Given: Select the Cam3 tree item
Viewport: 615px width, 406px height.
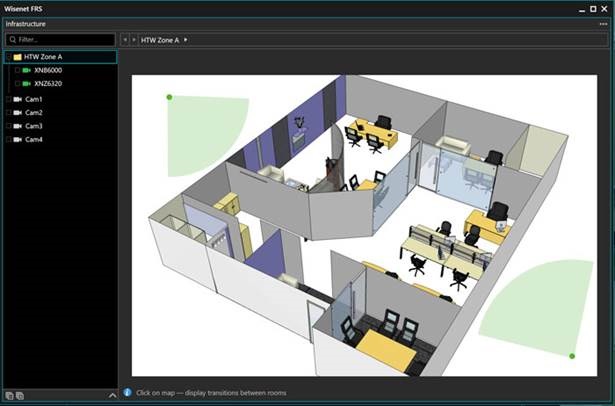Looking at the screenshot, I should point(34,126).
